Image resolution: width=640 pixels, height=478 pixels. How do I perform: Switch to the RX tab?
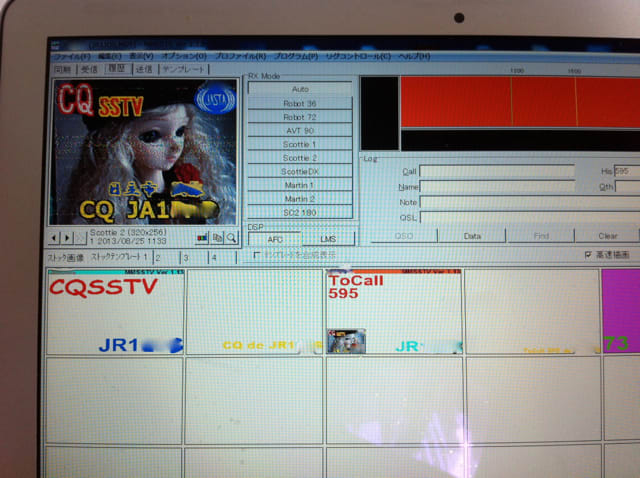(89, 69)
